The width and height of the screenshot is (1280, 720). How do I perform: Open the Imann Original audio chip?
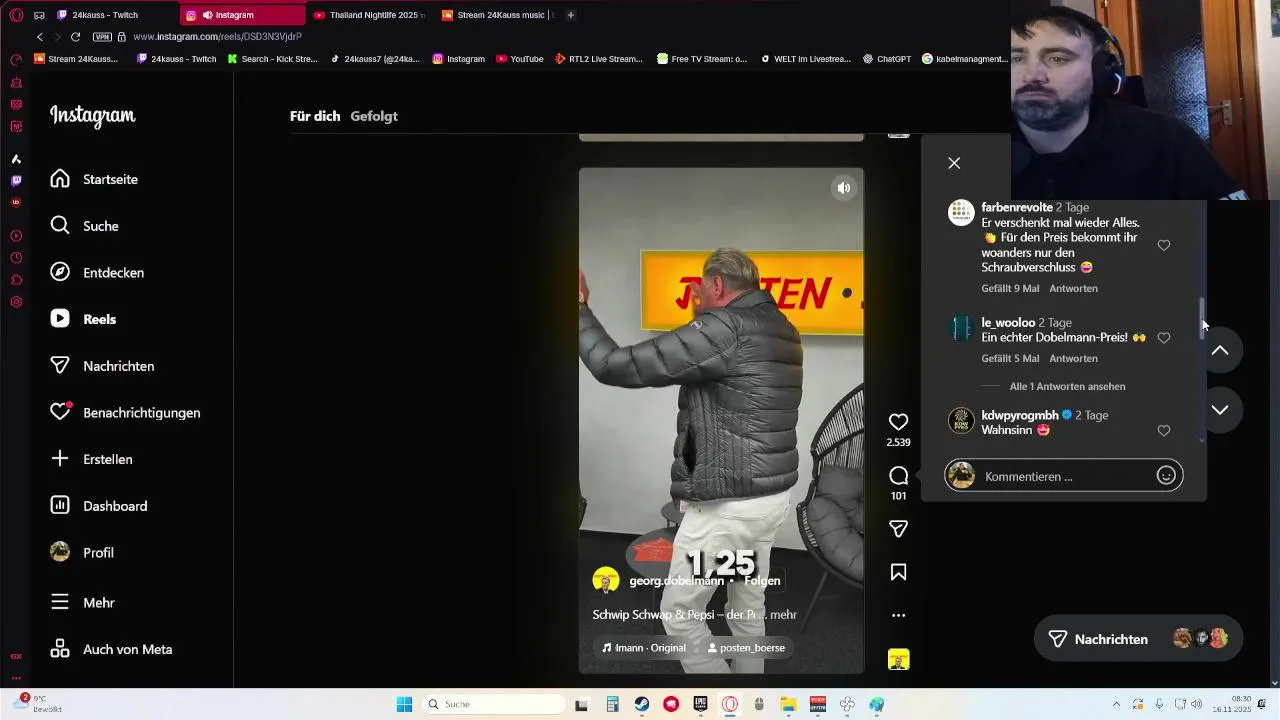[644, 648]
